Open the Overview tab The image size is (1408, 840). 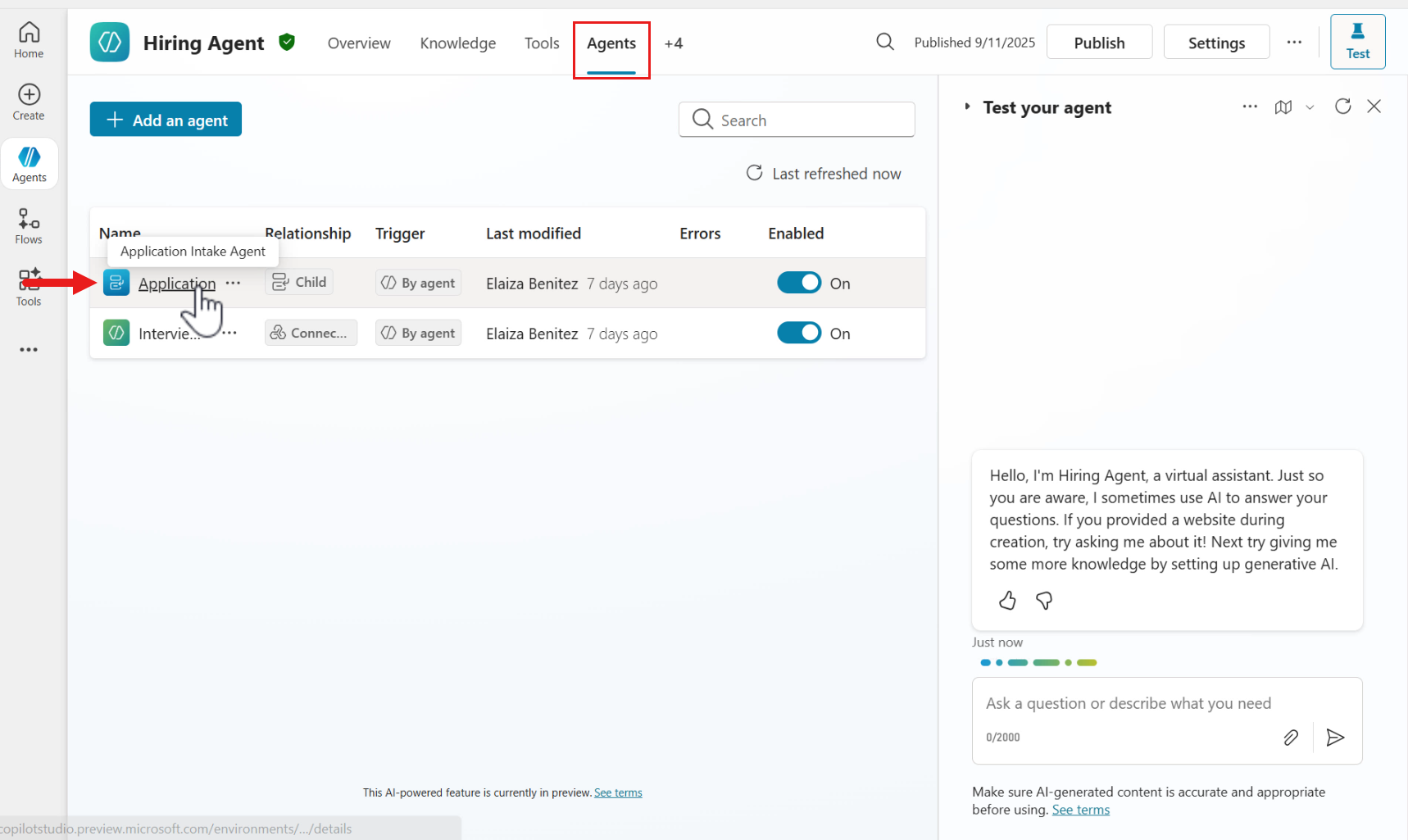(x=359, y=43)
